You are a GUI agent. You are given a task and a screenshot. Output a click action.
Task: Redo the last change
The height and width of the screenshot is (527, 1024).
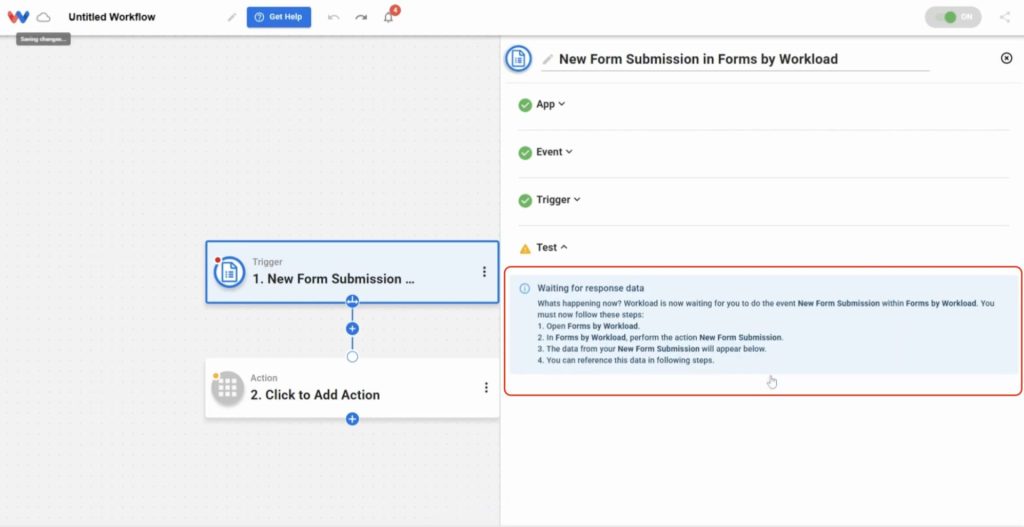pos(361,17)
